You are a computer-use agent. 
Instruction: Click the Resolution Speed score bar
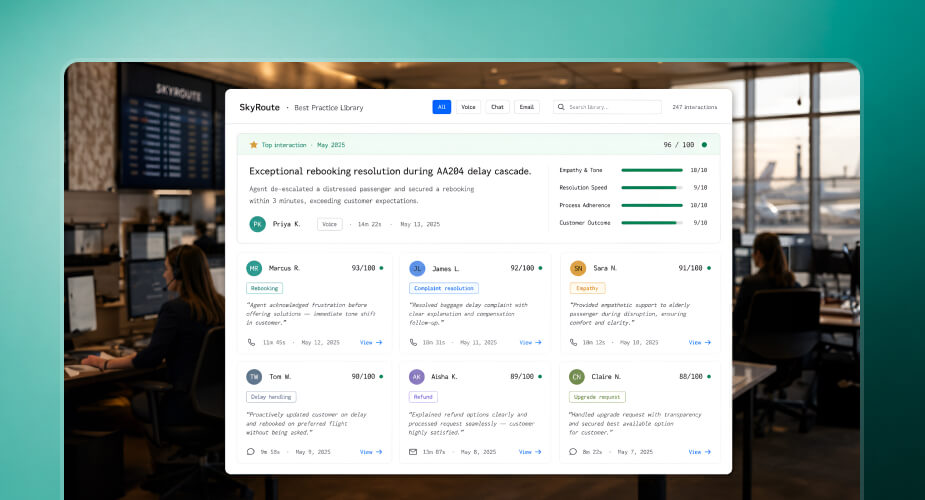click(x=652, y=188)
